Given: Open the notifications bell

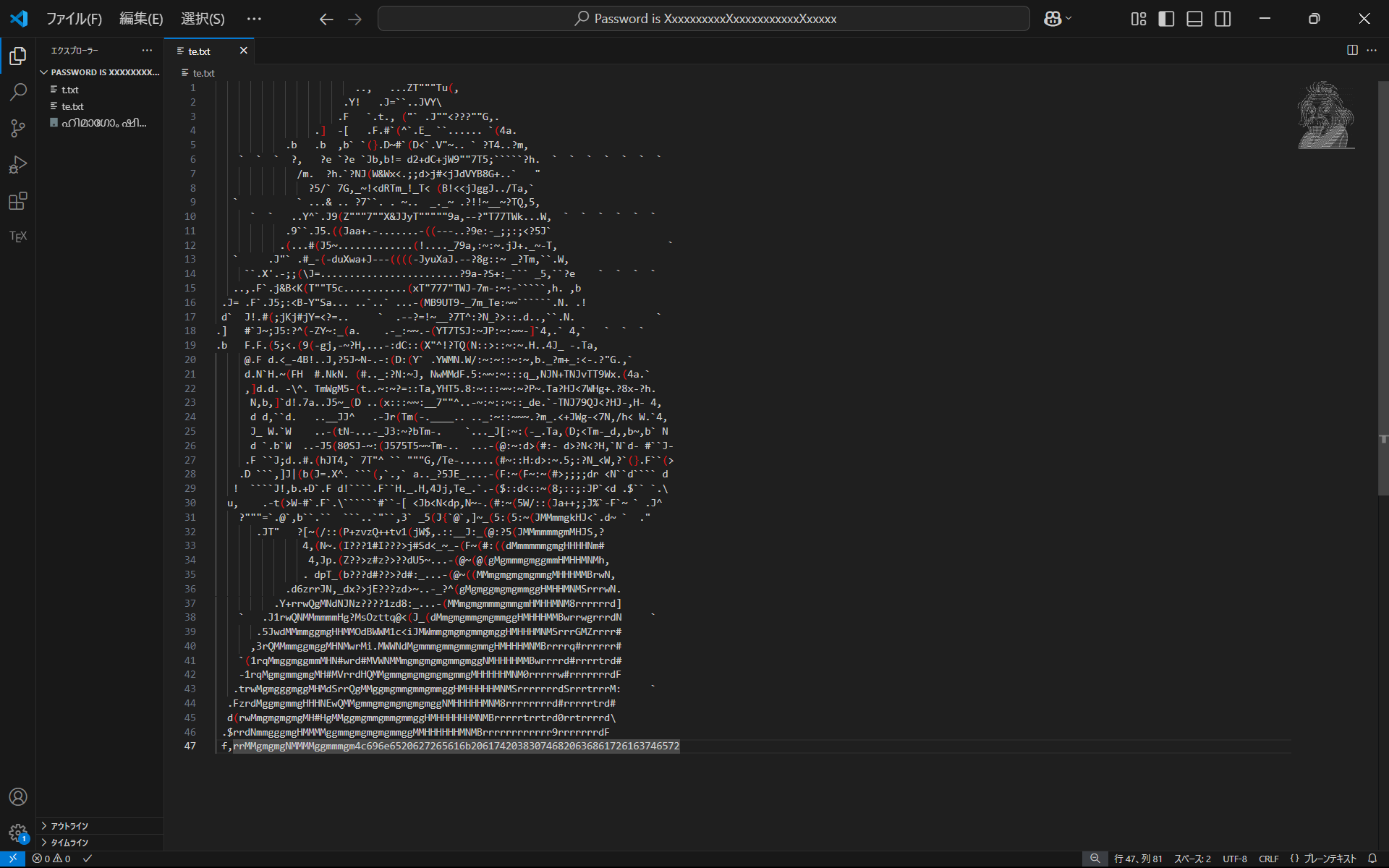Looking at the screenshot, I should coord(1372,859).
